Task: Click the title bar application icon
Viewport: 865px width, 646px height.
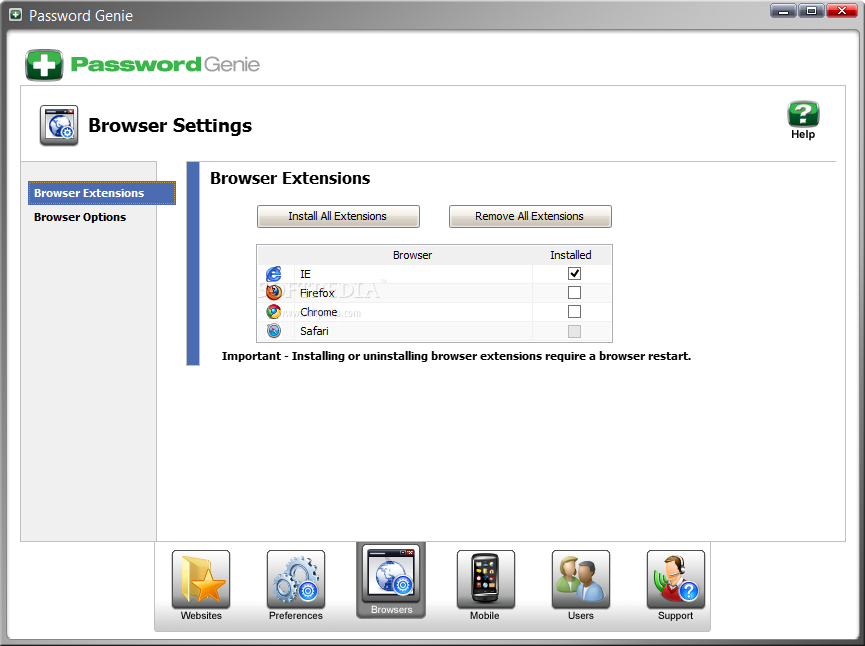Action: pos(15,15)
